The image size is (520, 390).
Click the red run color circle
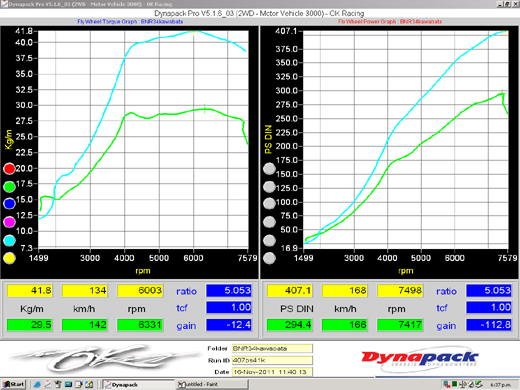click(x=9, y=169)
